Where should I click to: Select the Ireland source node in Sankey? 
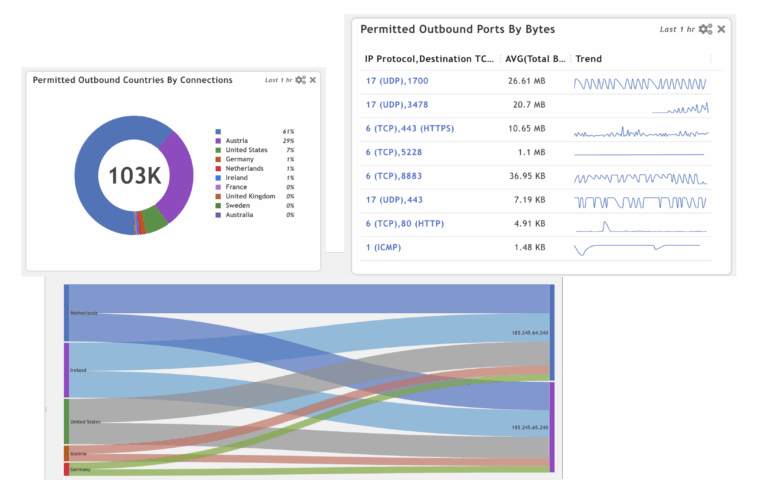tap(67, 370)
